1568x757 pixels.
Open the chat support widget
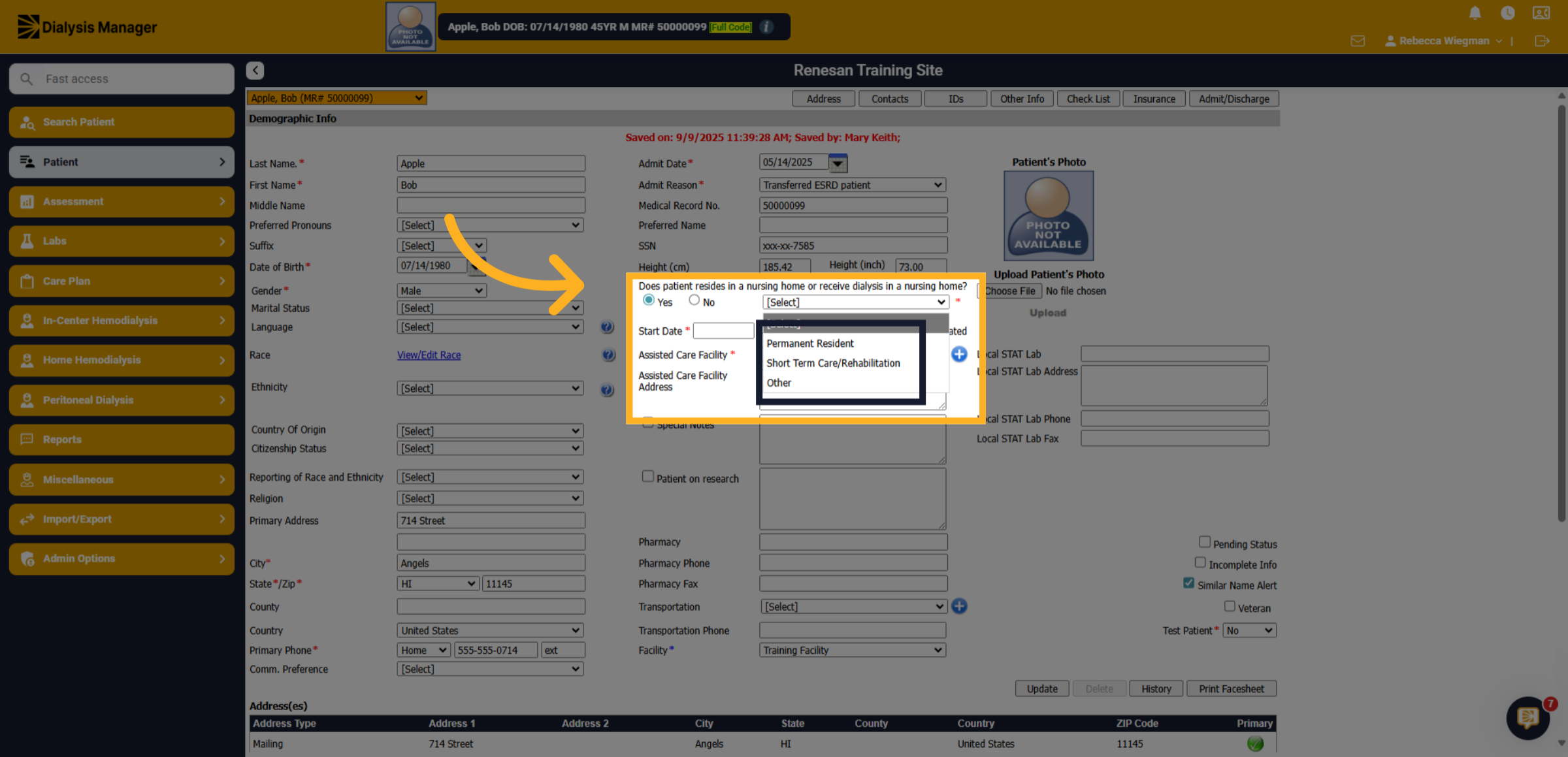tap(1528, 718)
